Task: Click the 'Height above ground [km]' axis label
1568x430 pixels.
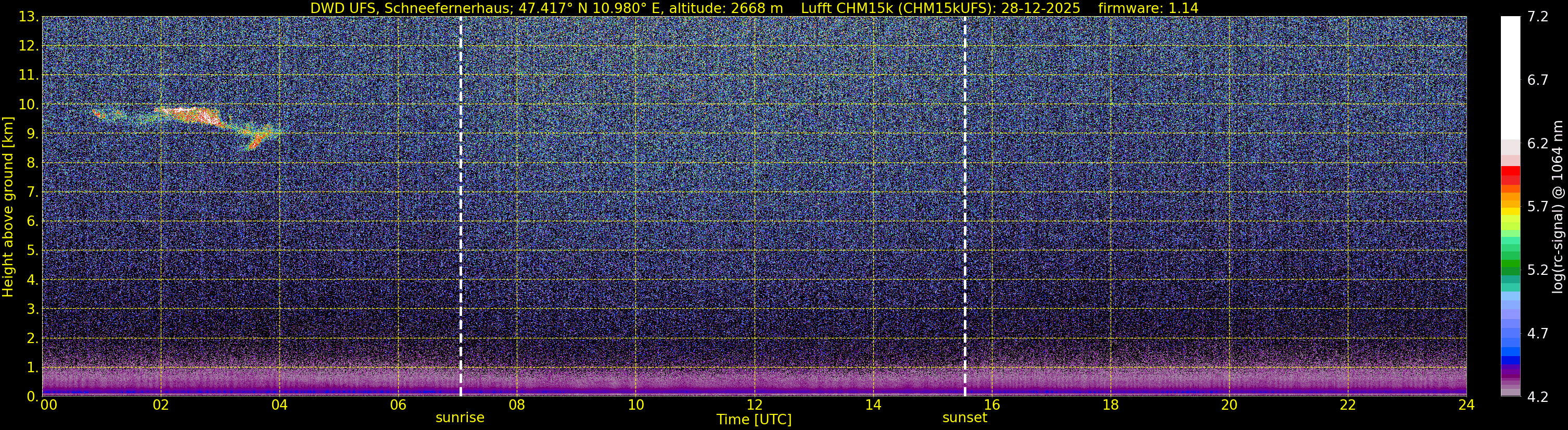Action: pyautogui.click(x=8, y=207)
